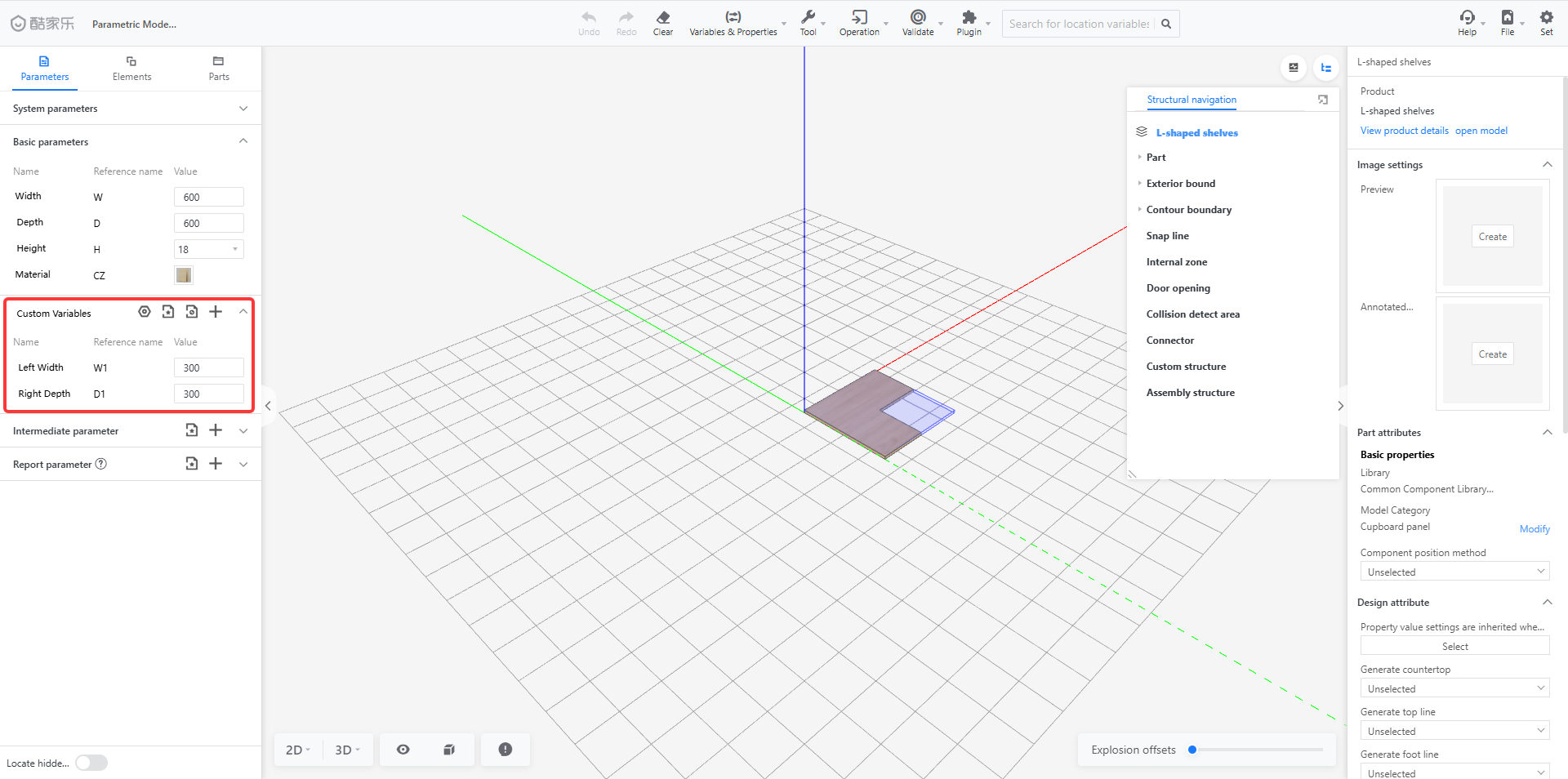Switch to the Parameters tab

(x=45, y=69)
